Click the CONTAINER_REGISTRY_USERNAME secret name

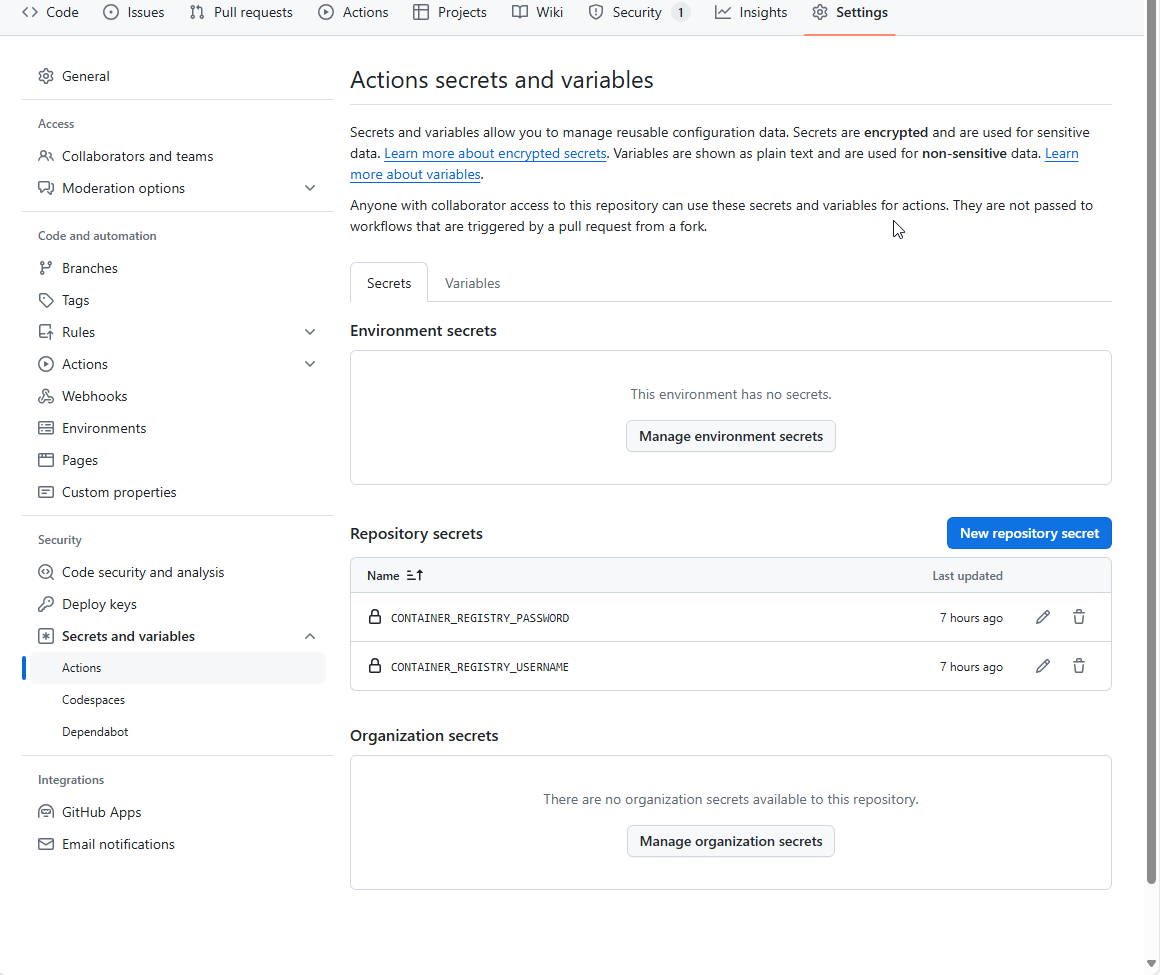coord(480,667)
